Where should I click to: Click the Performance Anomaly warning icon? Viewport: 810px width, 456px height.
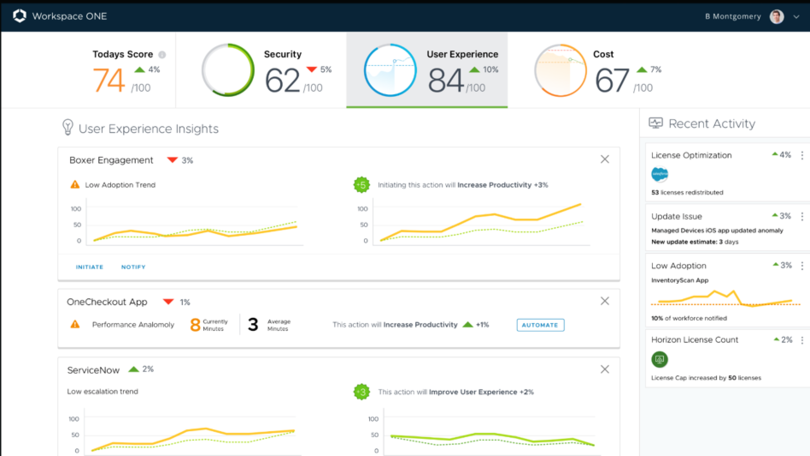click(75, 324)
